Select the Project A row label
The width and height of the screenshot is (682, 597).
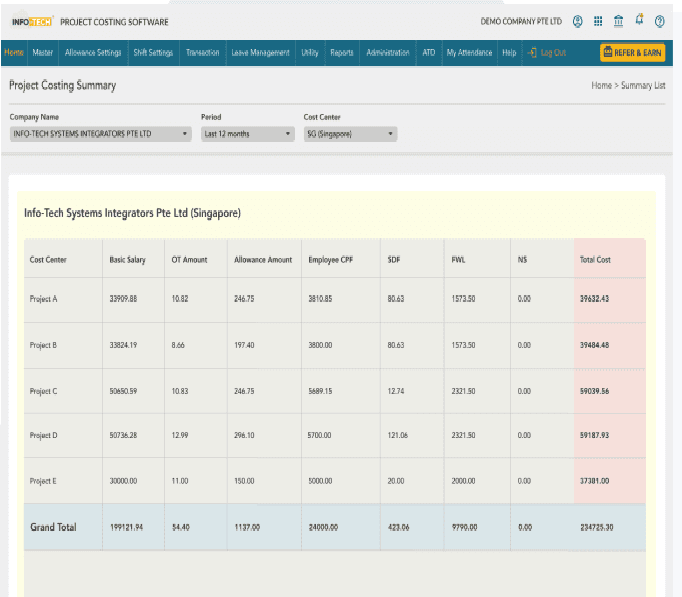(43, 299)
